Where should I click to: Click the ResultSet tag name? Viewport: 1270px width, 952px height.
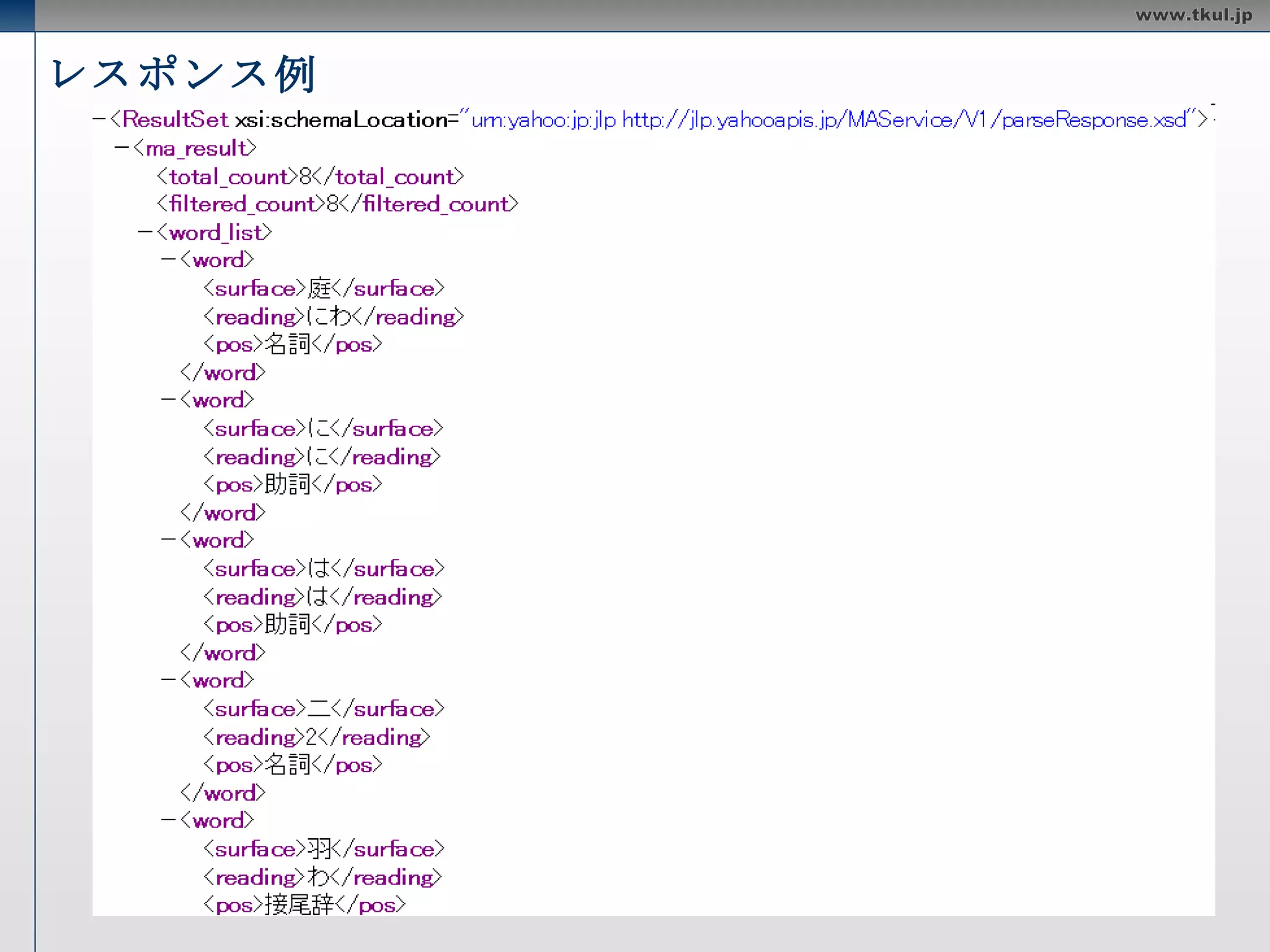click(x=175, y=119)
